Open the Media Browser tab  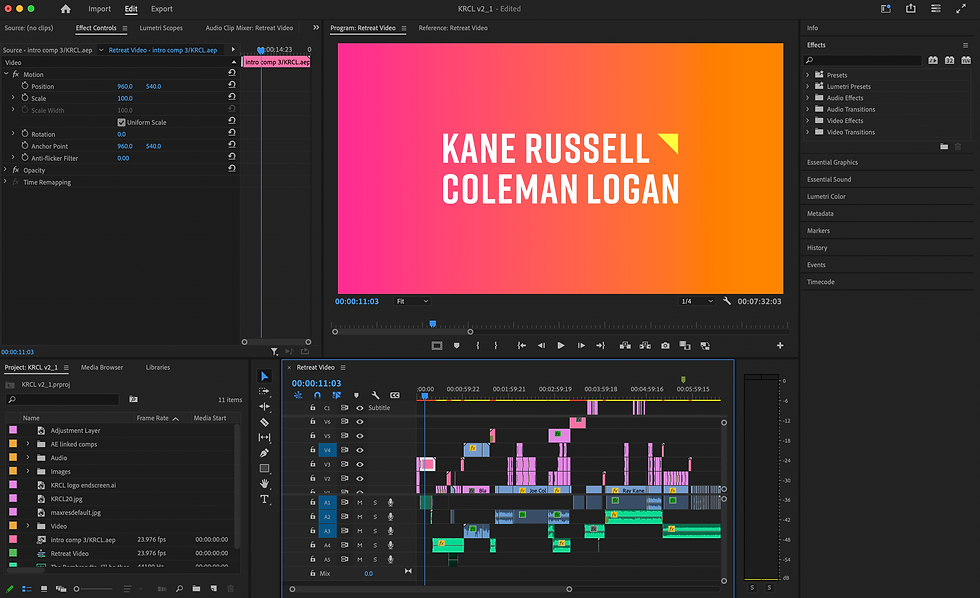(102, 367)
